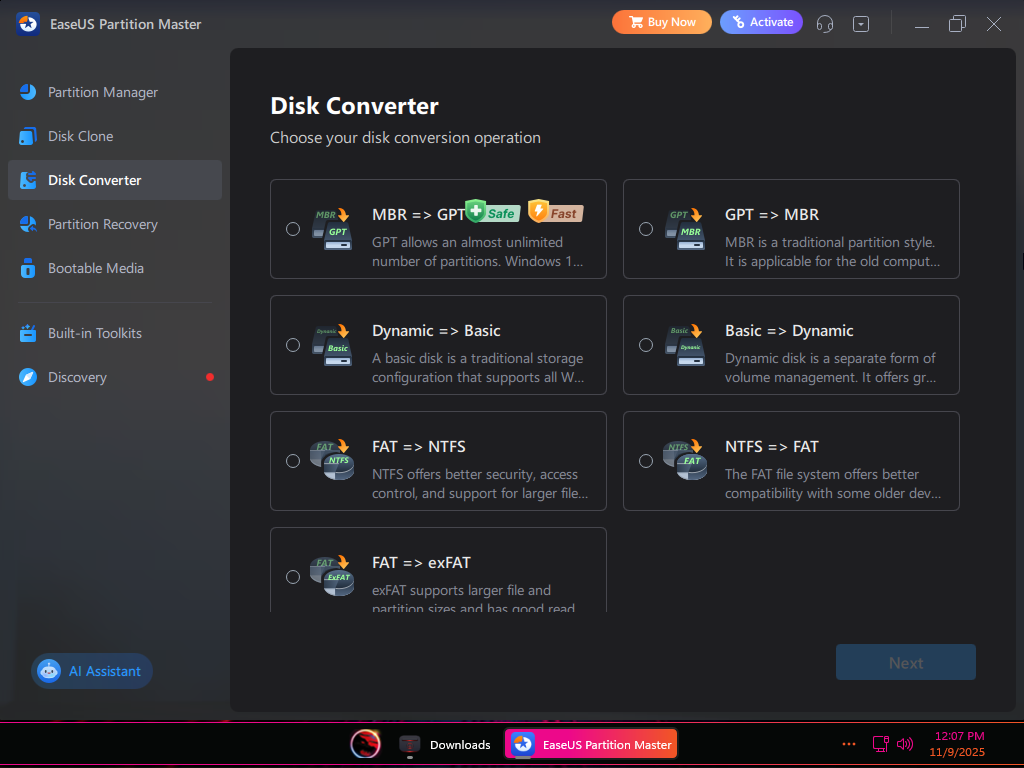Click description "GPT allows an almost unlimited"
This screenshot has width=1024, height=768.
468,242
